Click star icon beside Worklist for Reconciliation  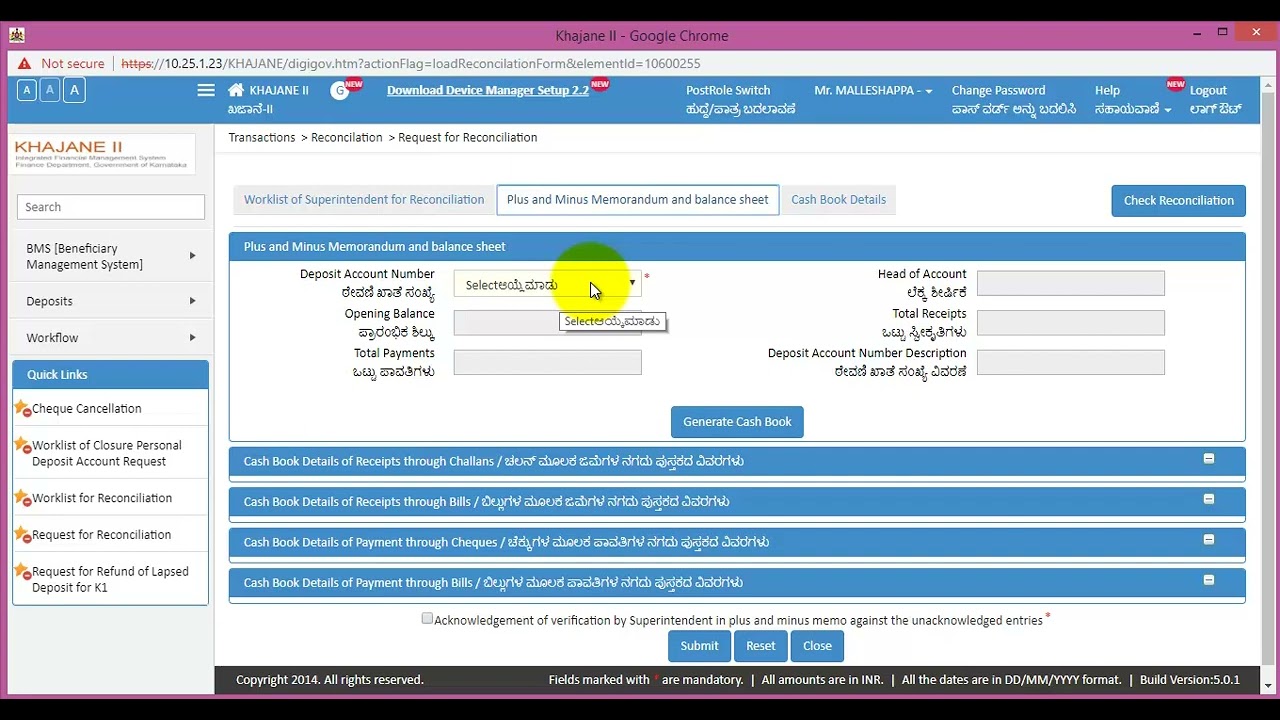click(22, 498)
